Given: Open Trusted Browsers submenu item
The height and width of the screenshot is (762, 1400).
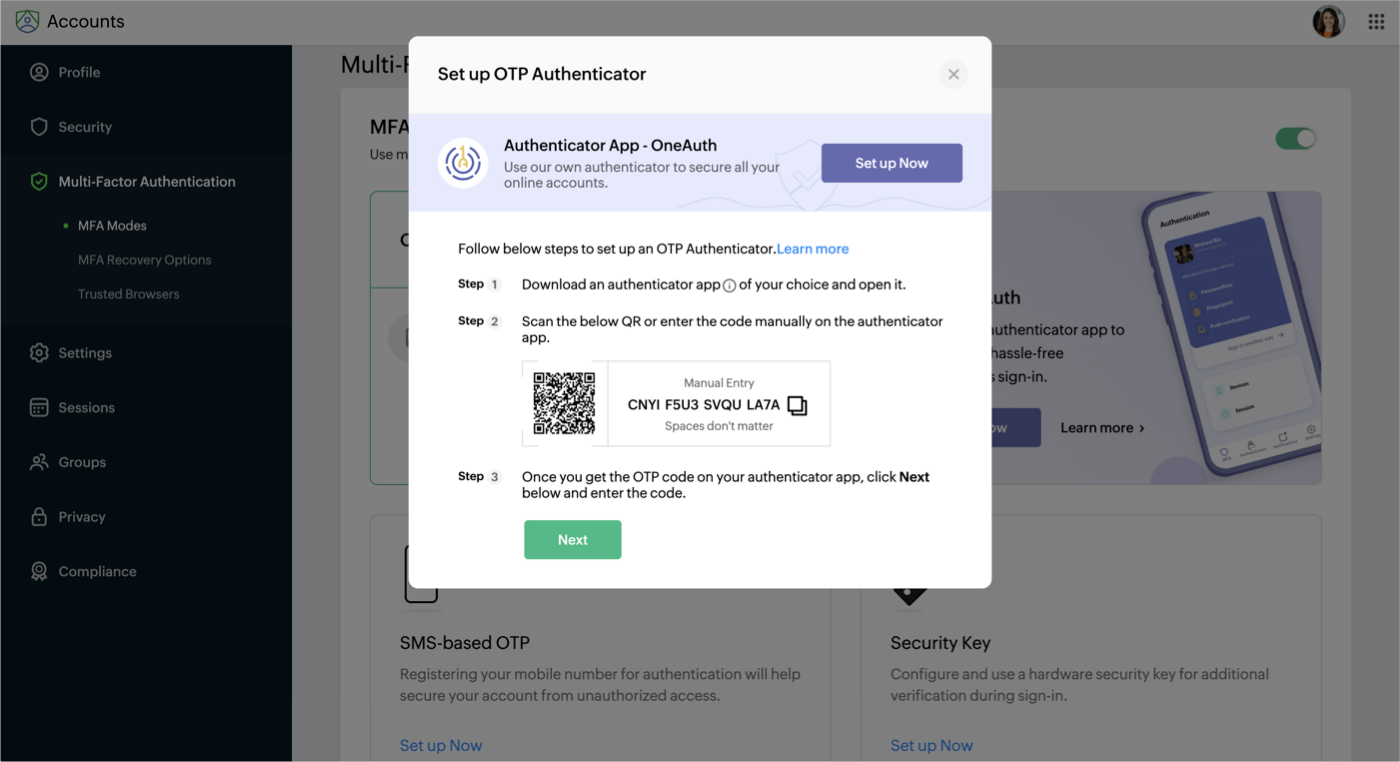Looking at the screenshot, I should pyautogui.click(x=129, y=294).
